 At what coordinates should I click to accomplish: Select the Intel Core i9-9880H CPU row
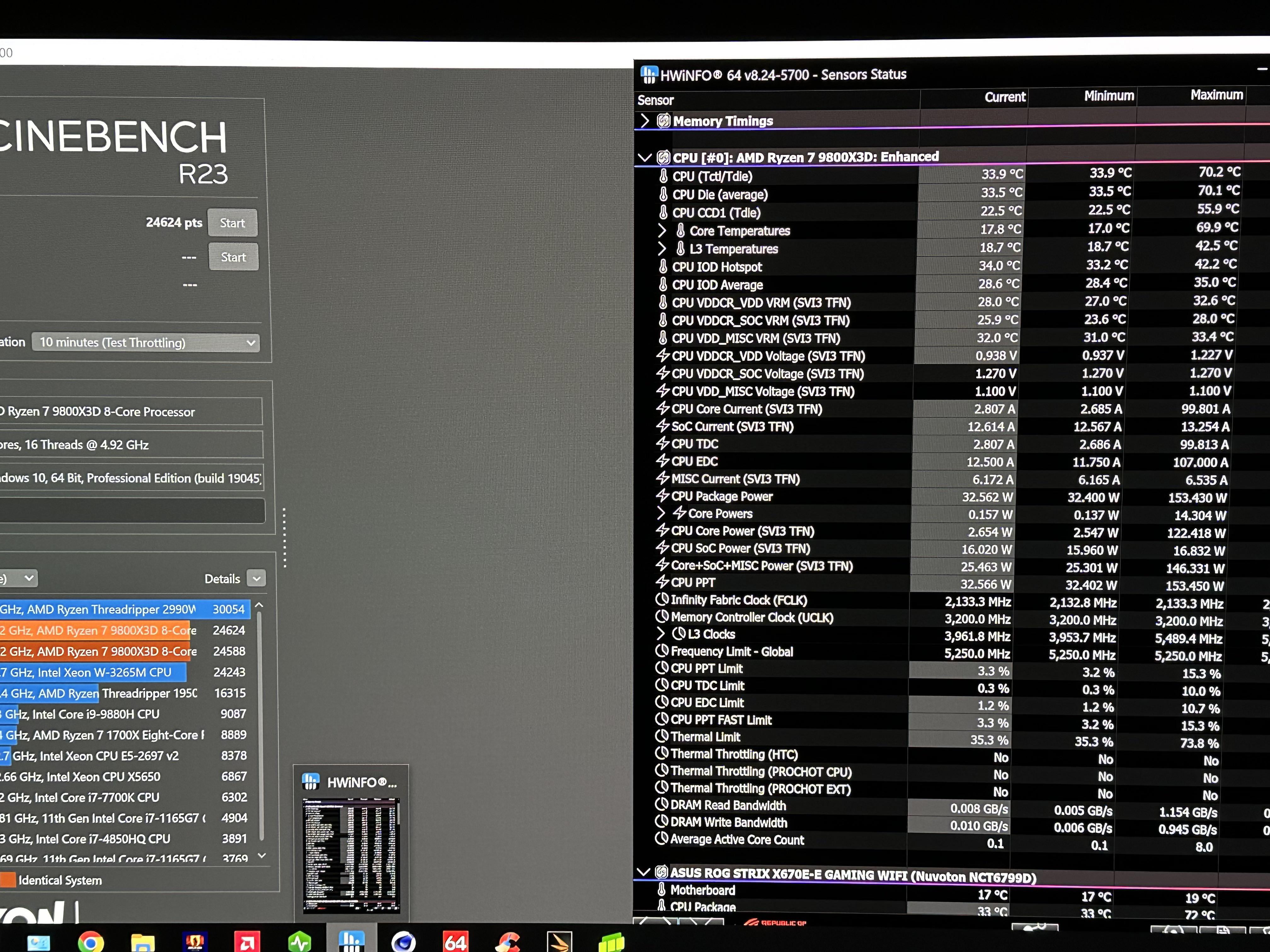(125, 714)
